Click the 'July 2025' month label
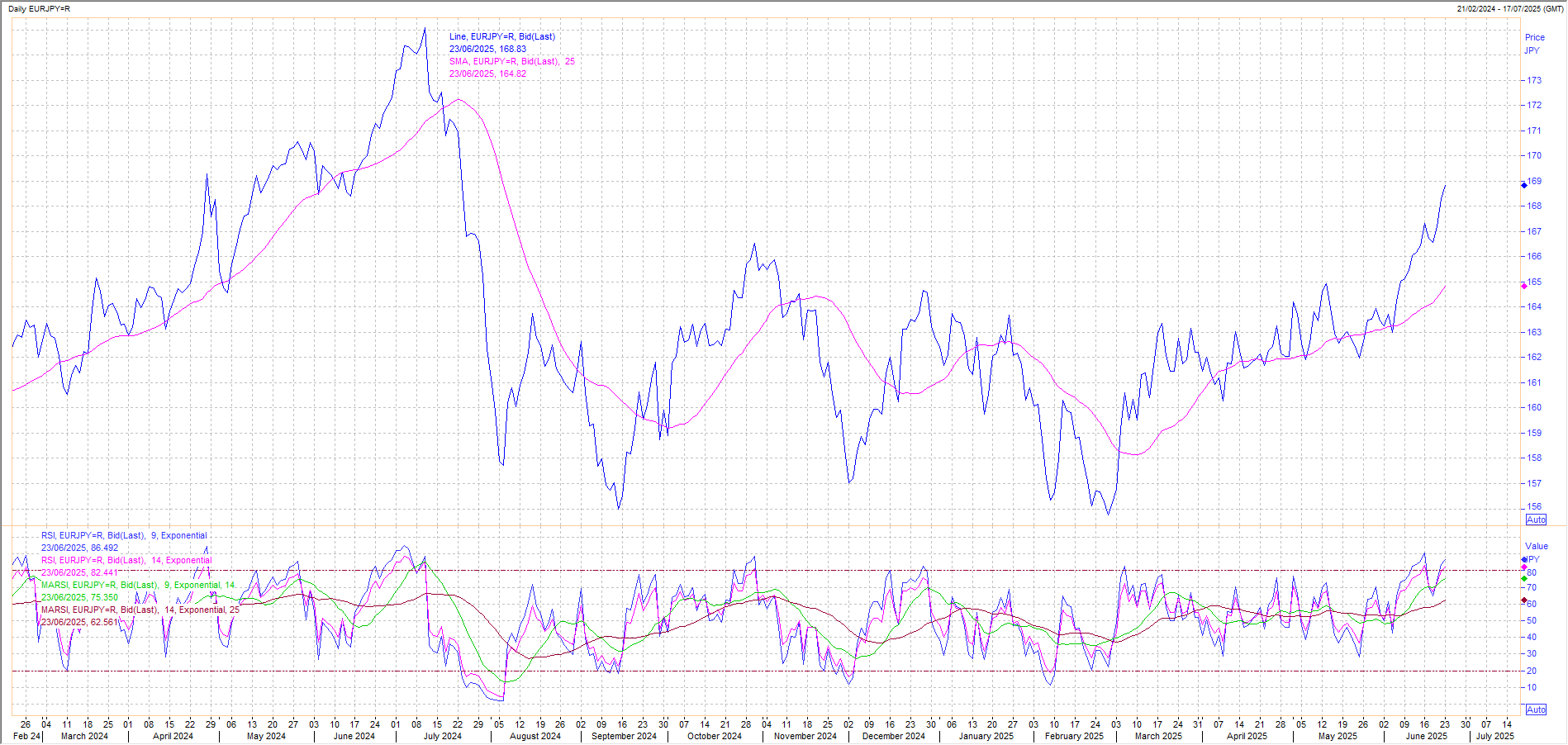The image size is (1568, 745). coord(1495,736)
